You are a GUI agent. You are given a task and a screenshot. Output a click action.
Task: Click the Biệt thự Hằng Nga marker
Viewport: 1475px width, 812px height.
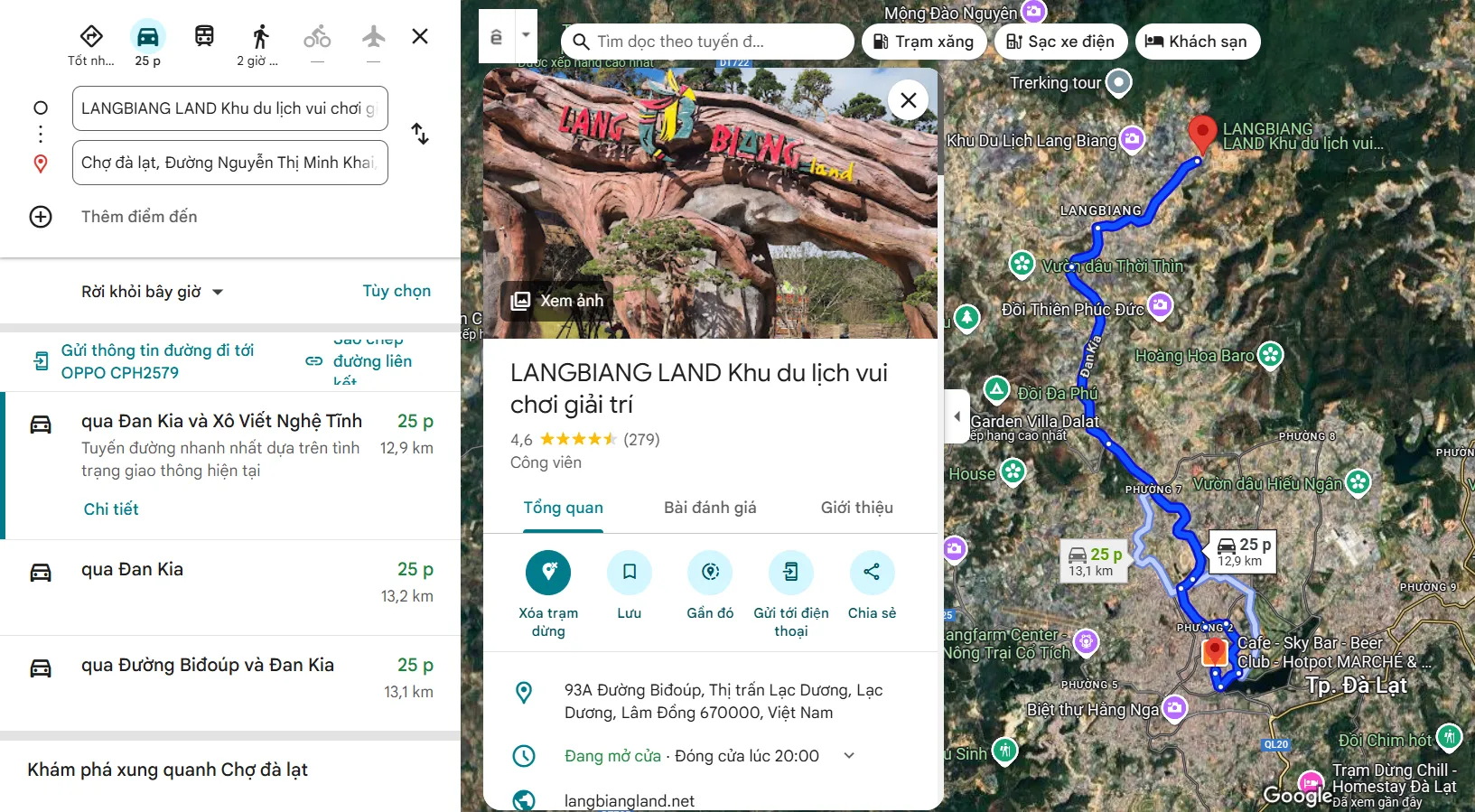pos(1174,707)
